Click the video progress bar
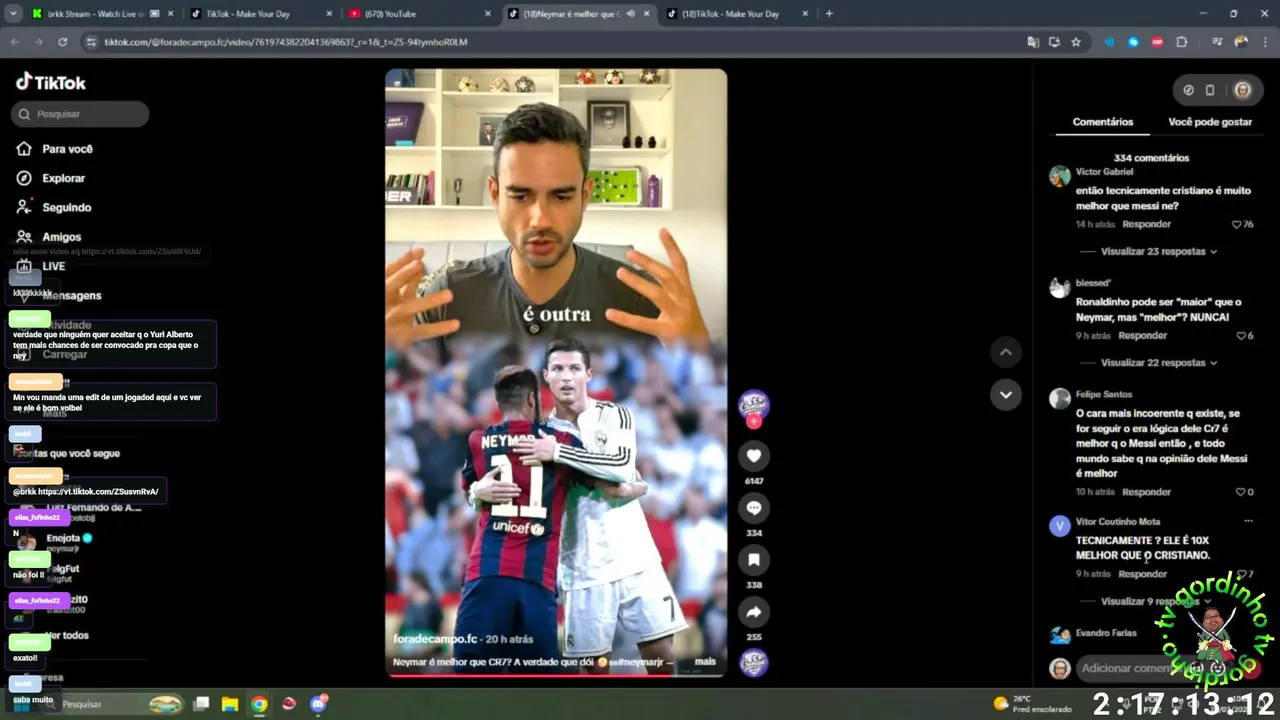The height and width of the screenshot is (720, 1280). (556, 675)
